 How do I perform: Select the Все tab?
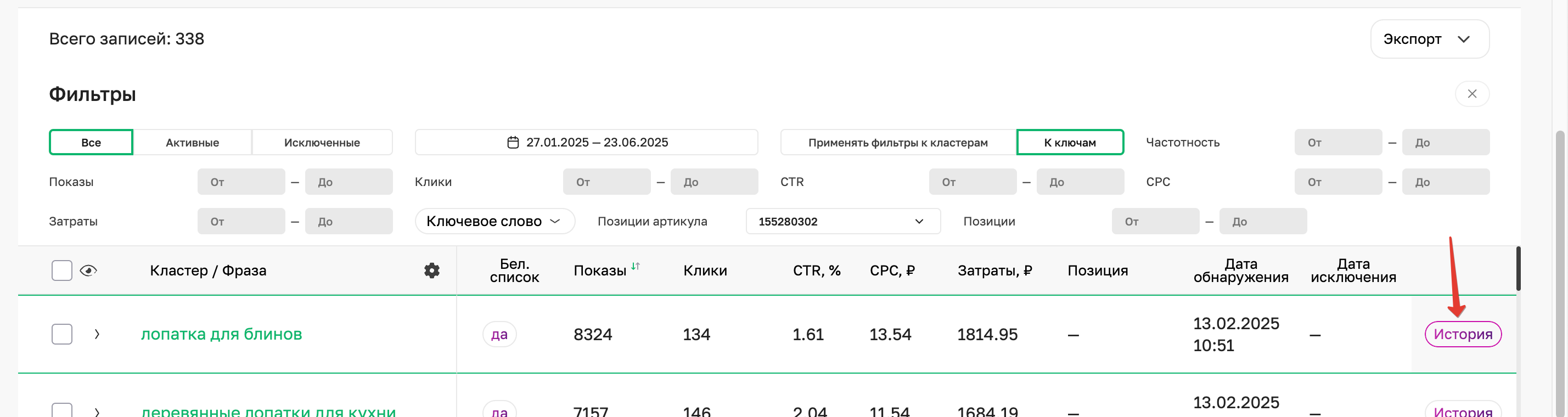91,143
